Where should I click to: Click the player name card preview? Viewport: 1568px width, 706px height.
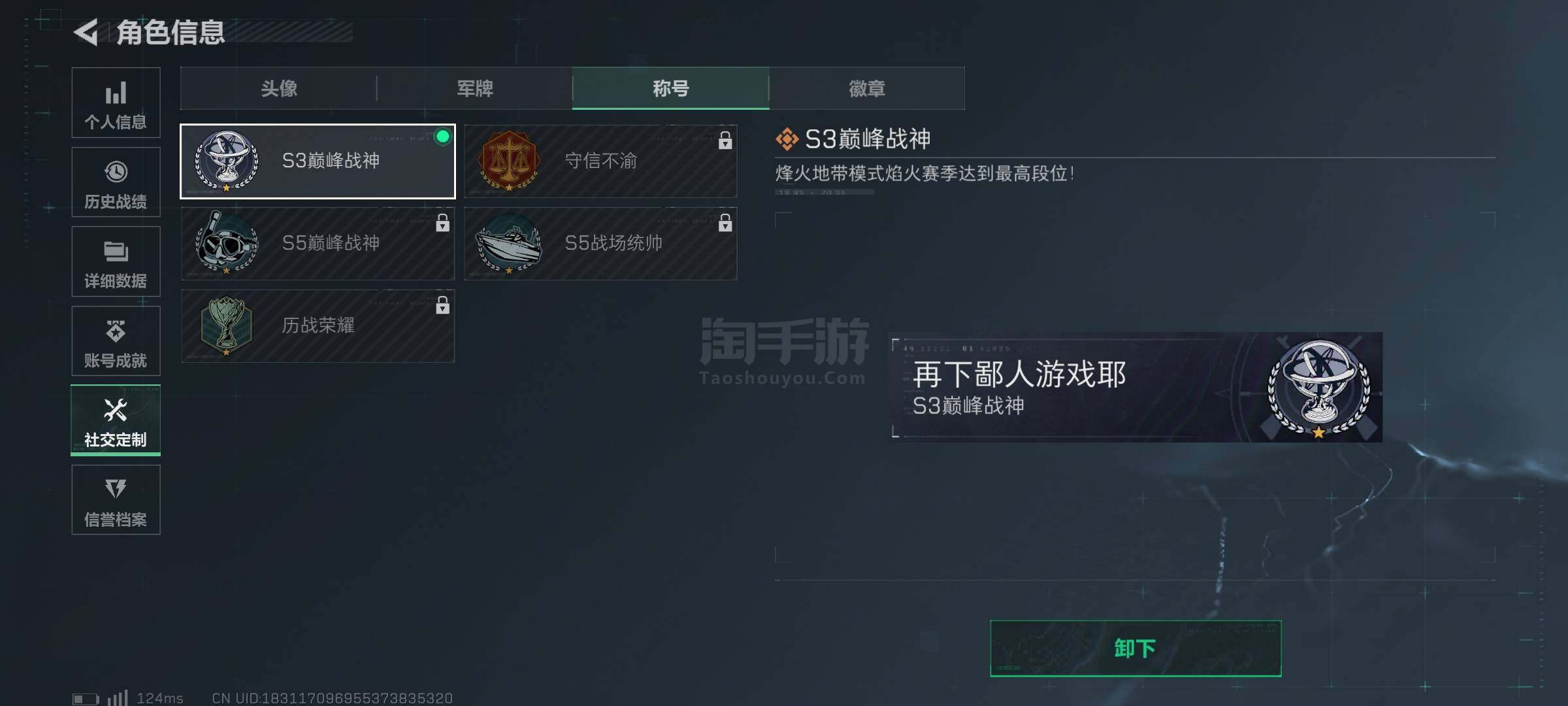(x=1135, y=387)
